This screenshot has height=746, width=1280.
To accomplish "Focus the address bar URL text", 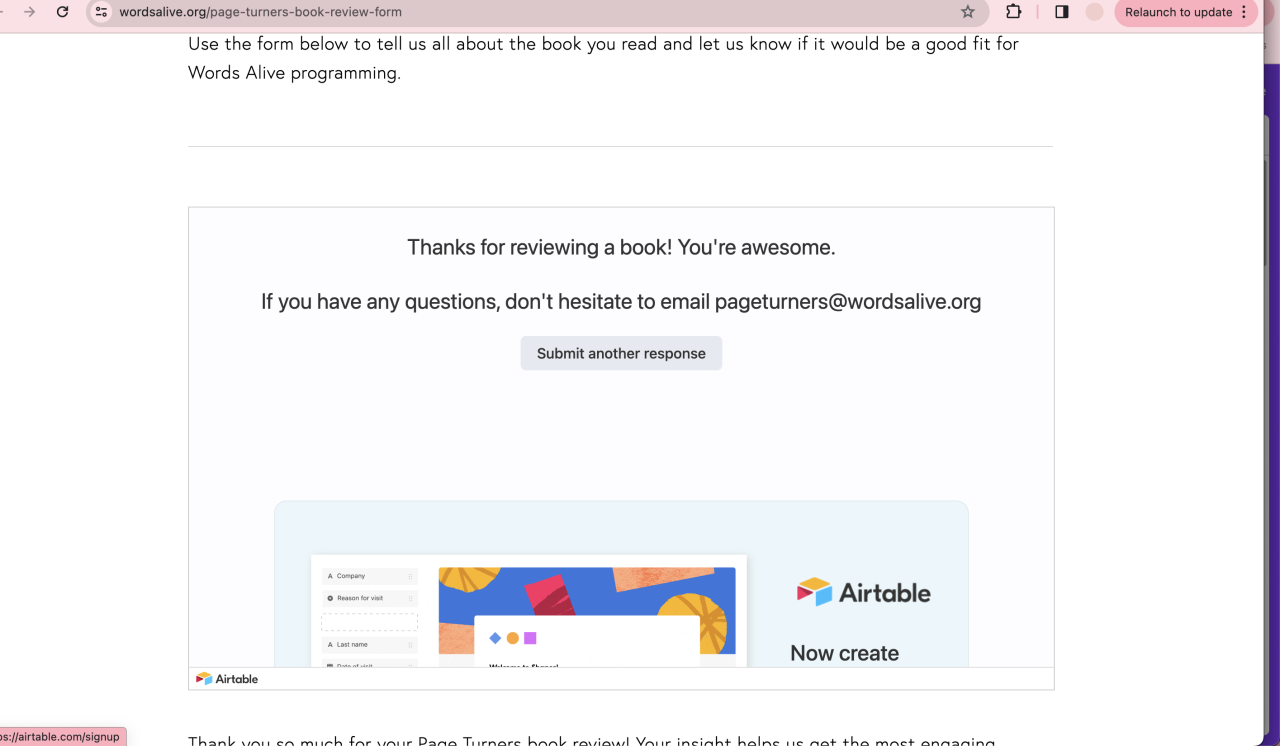I will 260,12.
